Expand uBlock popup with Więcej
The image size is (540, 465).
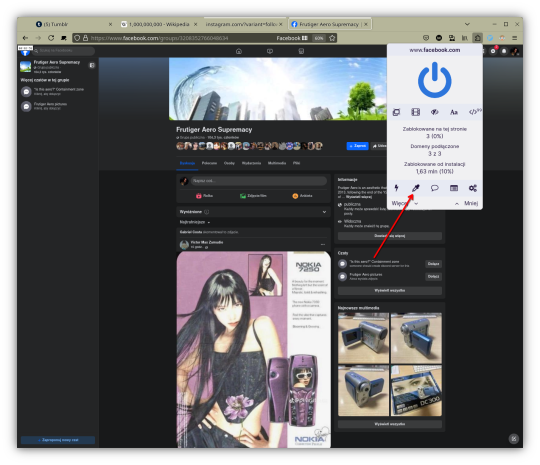tap(404, 203)
